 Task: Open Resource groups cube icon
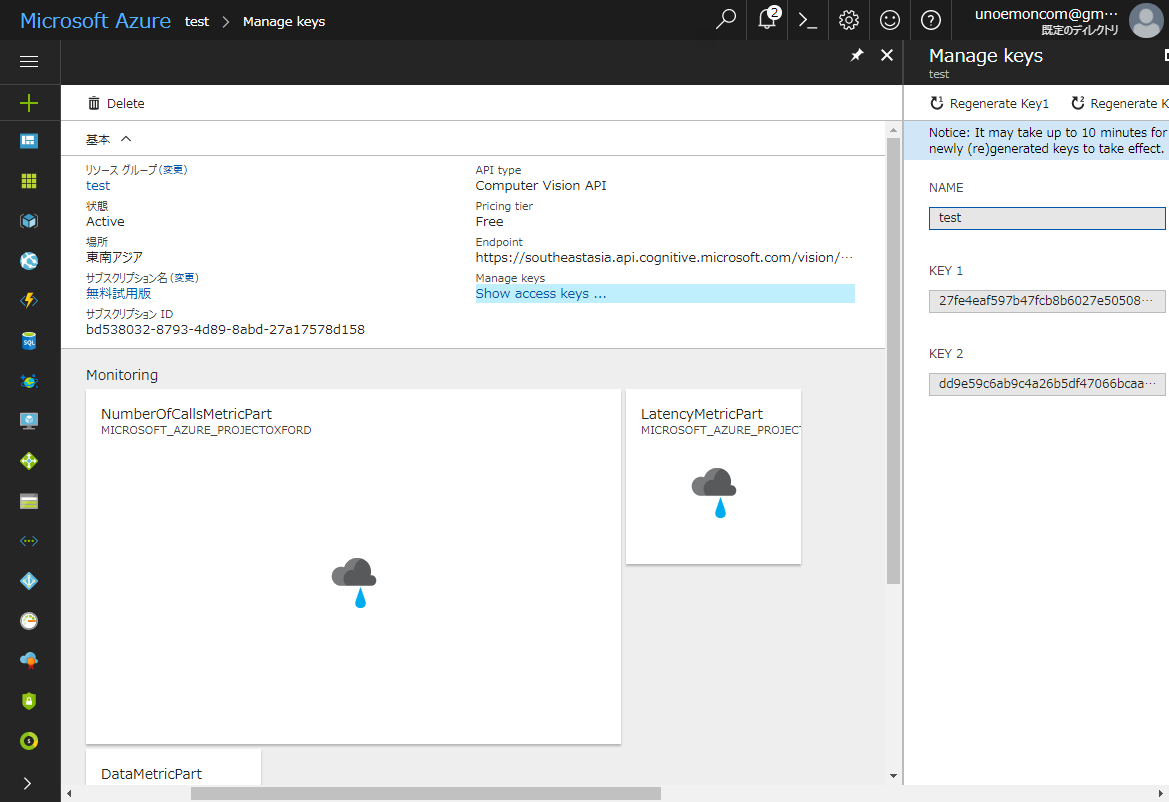[29, 221]
